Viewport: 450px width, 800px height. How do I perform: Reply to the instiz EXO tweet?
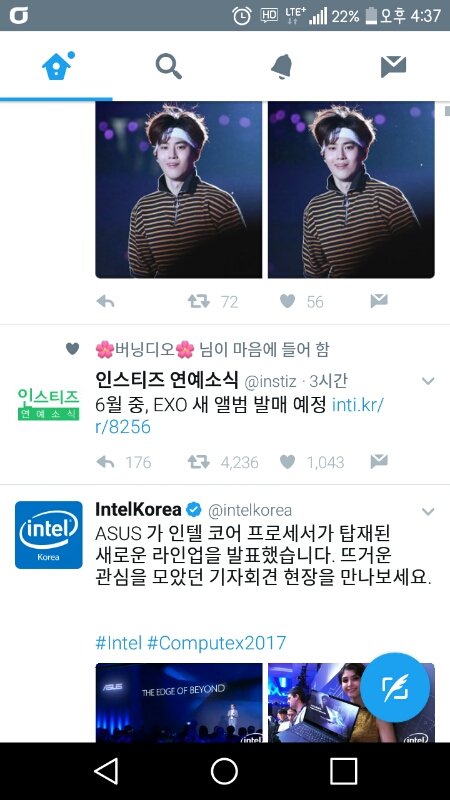105,462
